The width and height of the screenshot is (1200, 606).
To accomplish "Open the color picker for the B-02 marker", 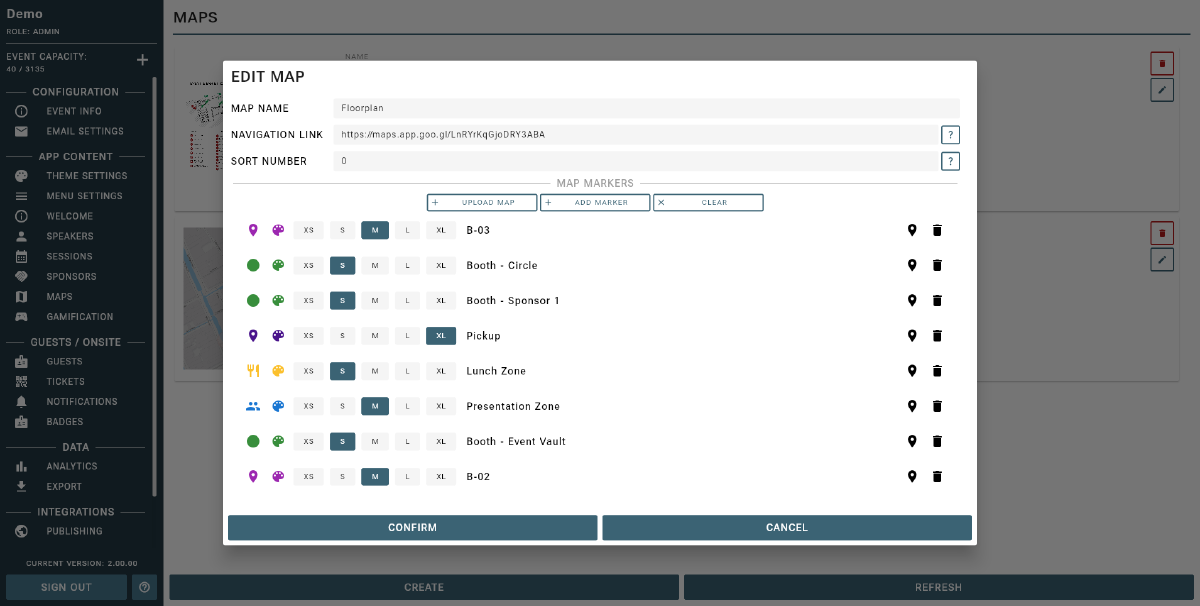I will tap(277, 476).
